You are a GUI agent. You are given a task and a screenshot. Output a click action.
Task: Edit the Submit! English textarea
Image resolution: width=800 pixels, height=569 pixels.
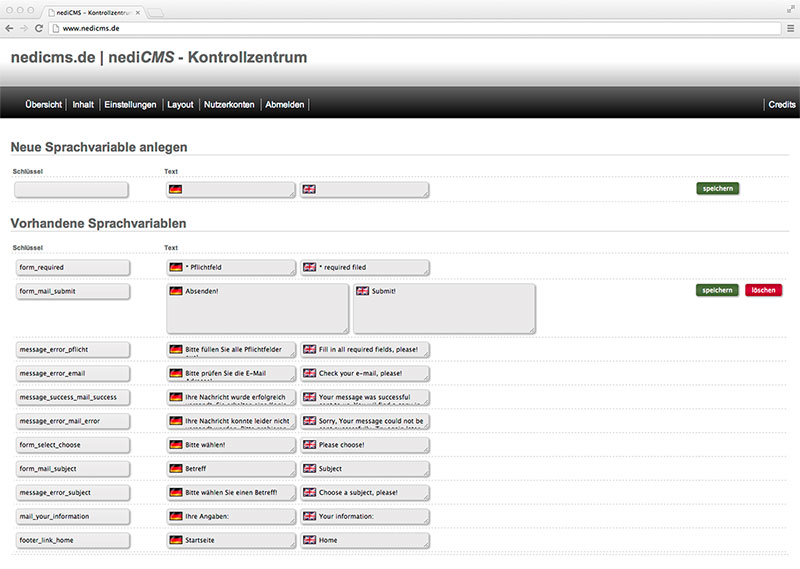point(444,309)
